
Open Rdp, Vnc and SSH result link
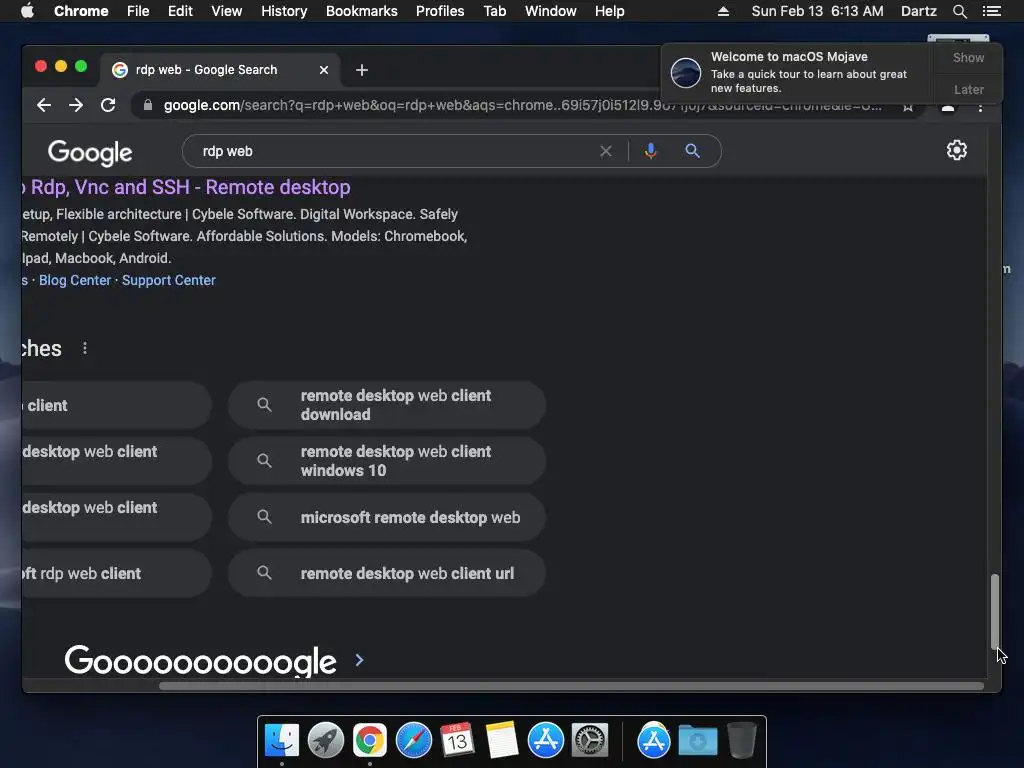tap(186, 187)
